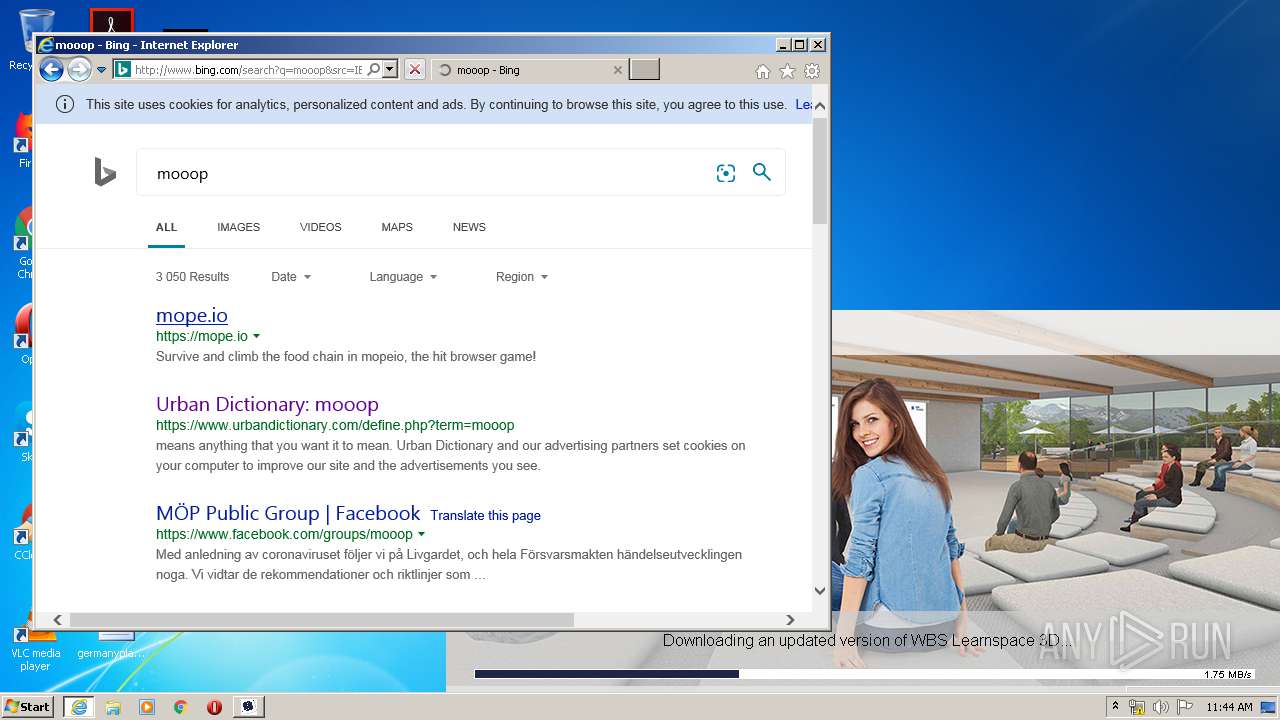
Task: Open a new blank tab
Action: 644,70
